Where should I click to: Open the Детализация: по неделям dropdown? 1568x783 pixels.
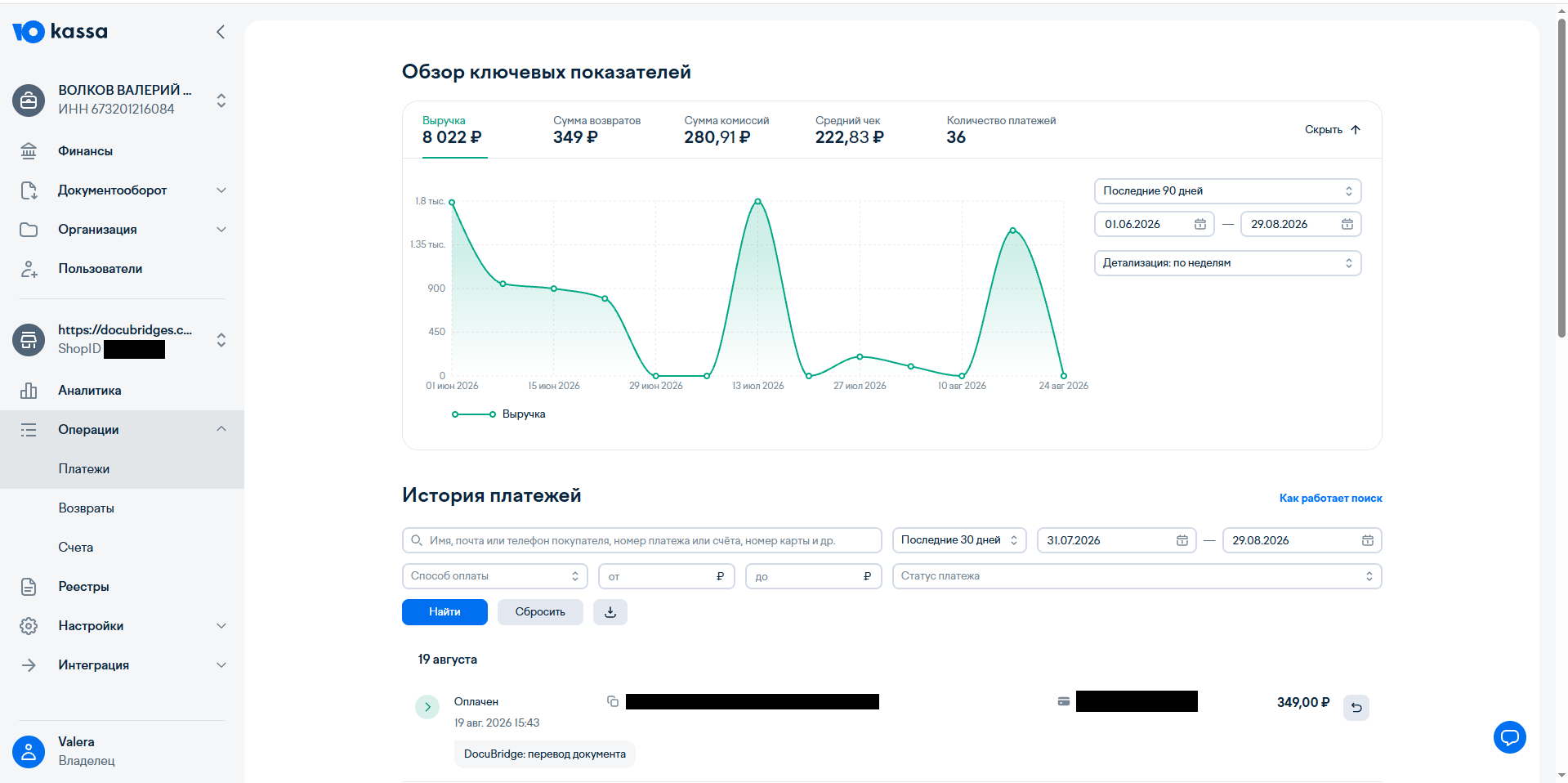pos(1227,263)
